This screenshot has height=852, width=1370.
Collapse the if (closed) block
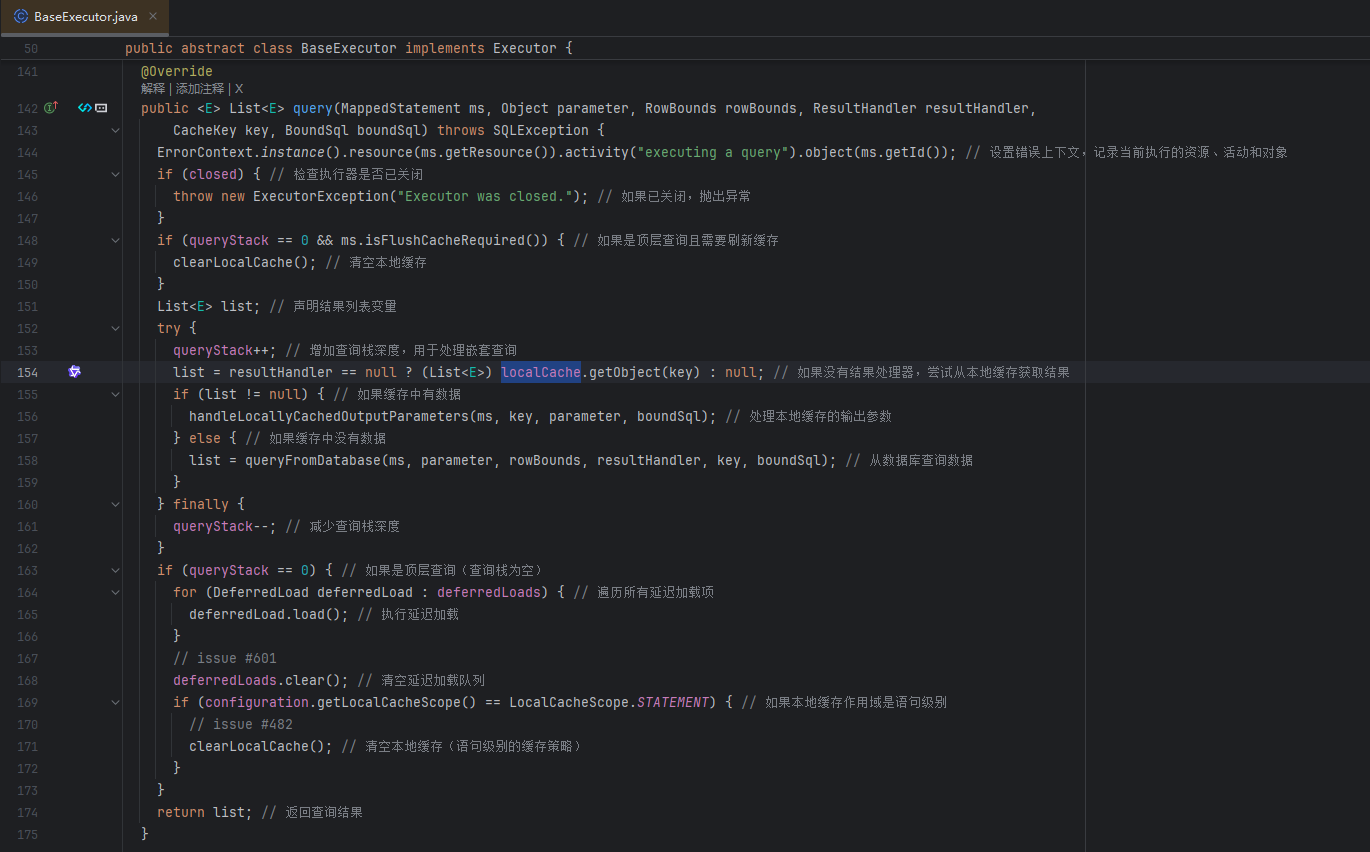point(115,174)
